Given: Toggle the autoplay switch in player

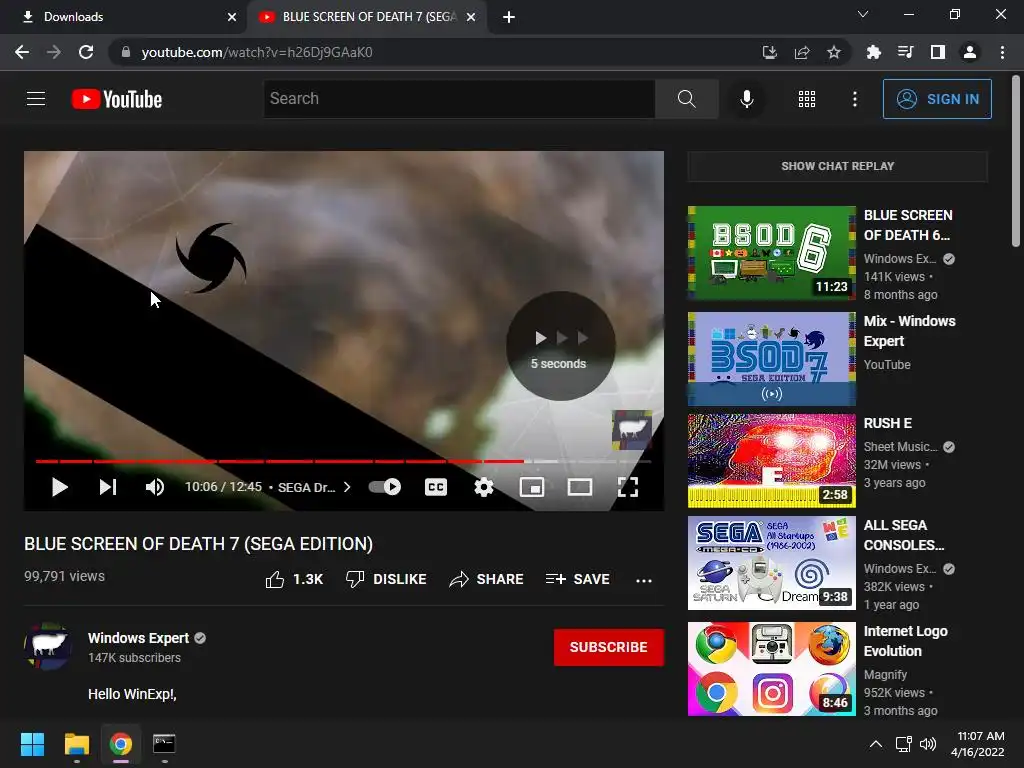Looking at the screenshot, I should coord(385,487).
